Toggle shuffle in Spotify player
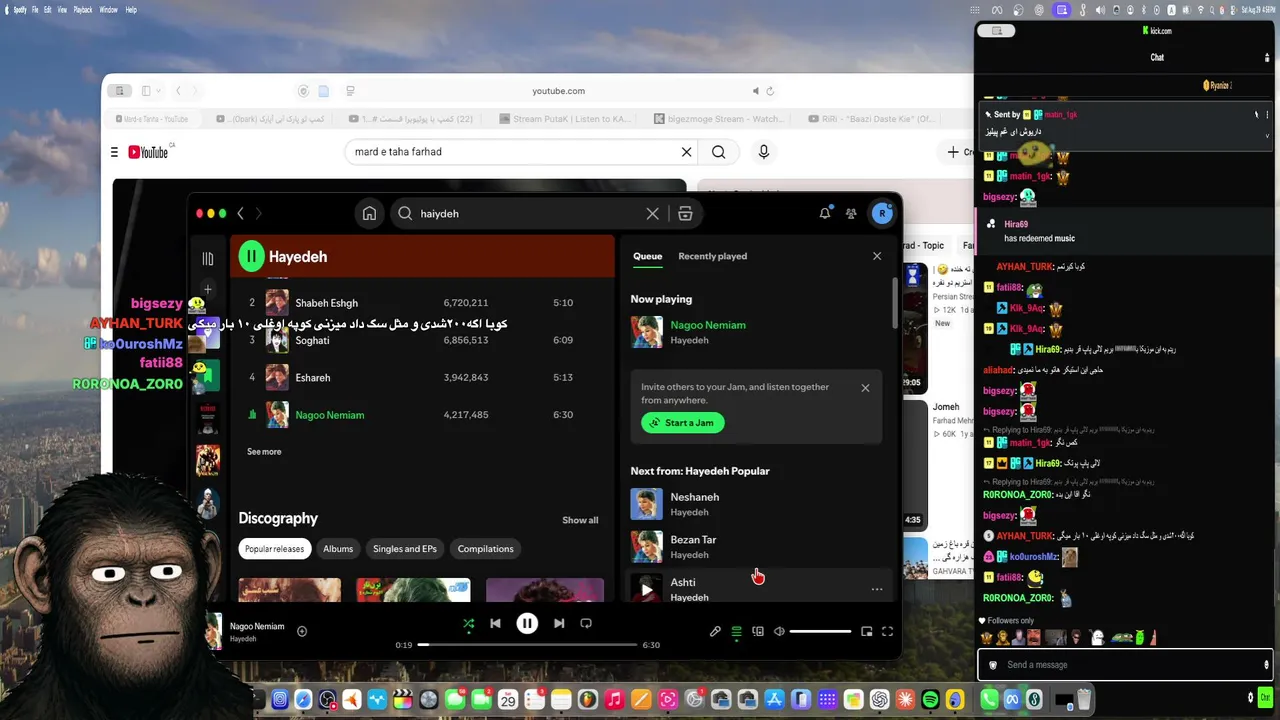 [468, 623]
